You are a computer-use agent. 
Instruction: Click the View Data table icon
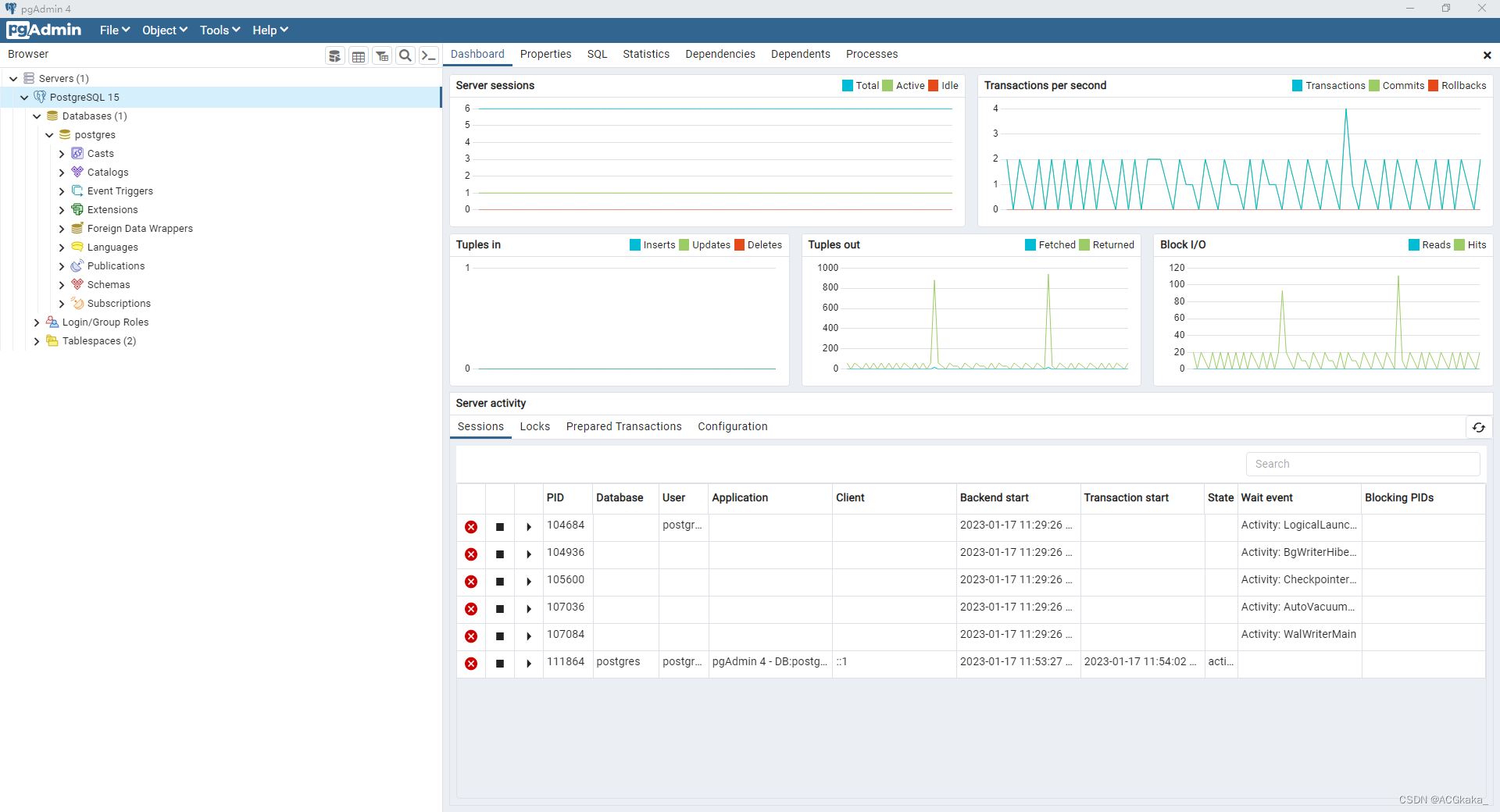pyautogui.click(x=359, y=55)
